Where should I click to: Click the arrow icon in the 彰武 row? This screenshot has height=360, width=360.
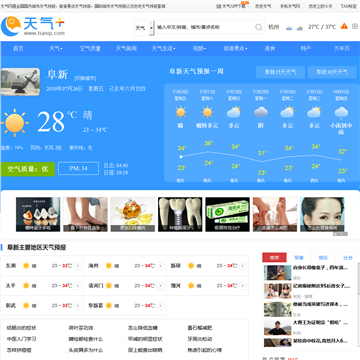(78, 306)
